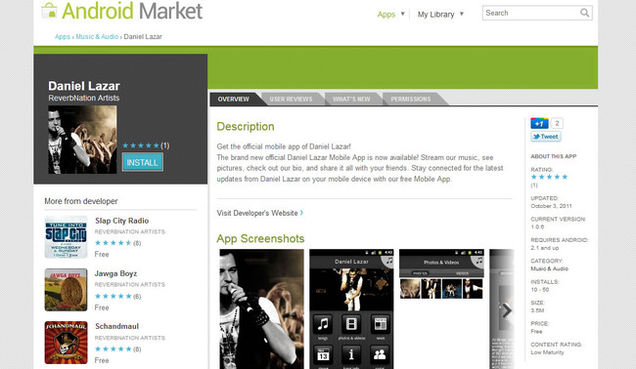The width and height of the screenshot is (636, 369).
Task: Click the My Library header label
Action: (x=436, y=15)
